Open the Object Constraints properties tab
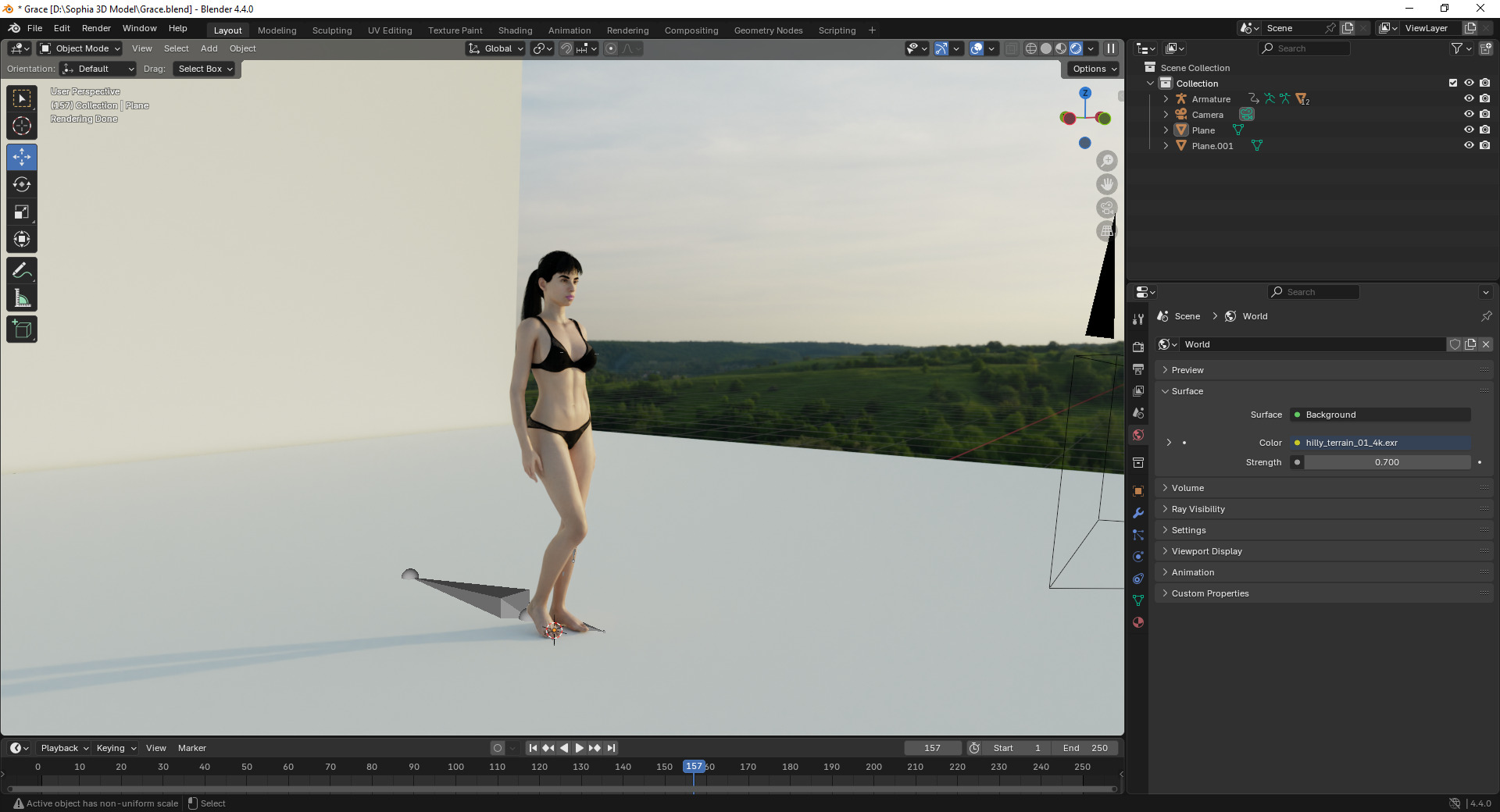Viewport: 1500px width, 812px height. 1138,579
